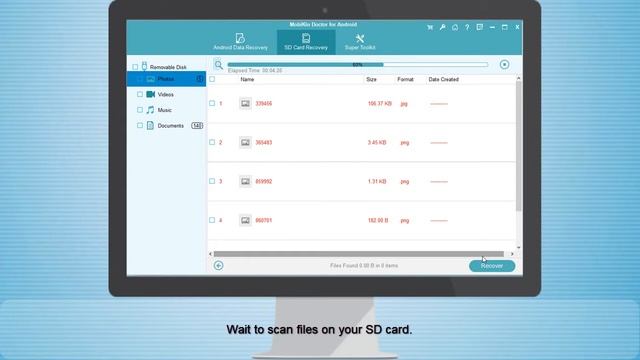Click the Recover button
The height and width of the screenshot is (360, 640).
pyautogui.click(x=492, y=266)
